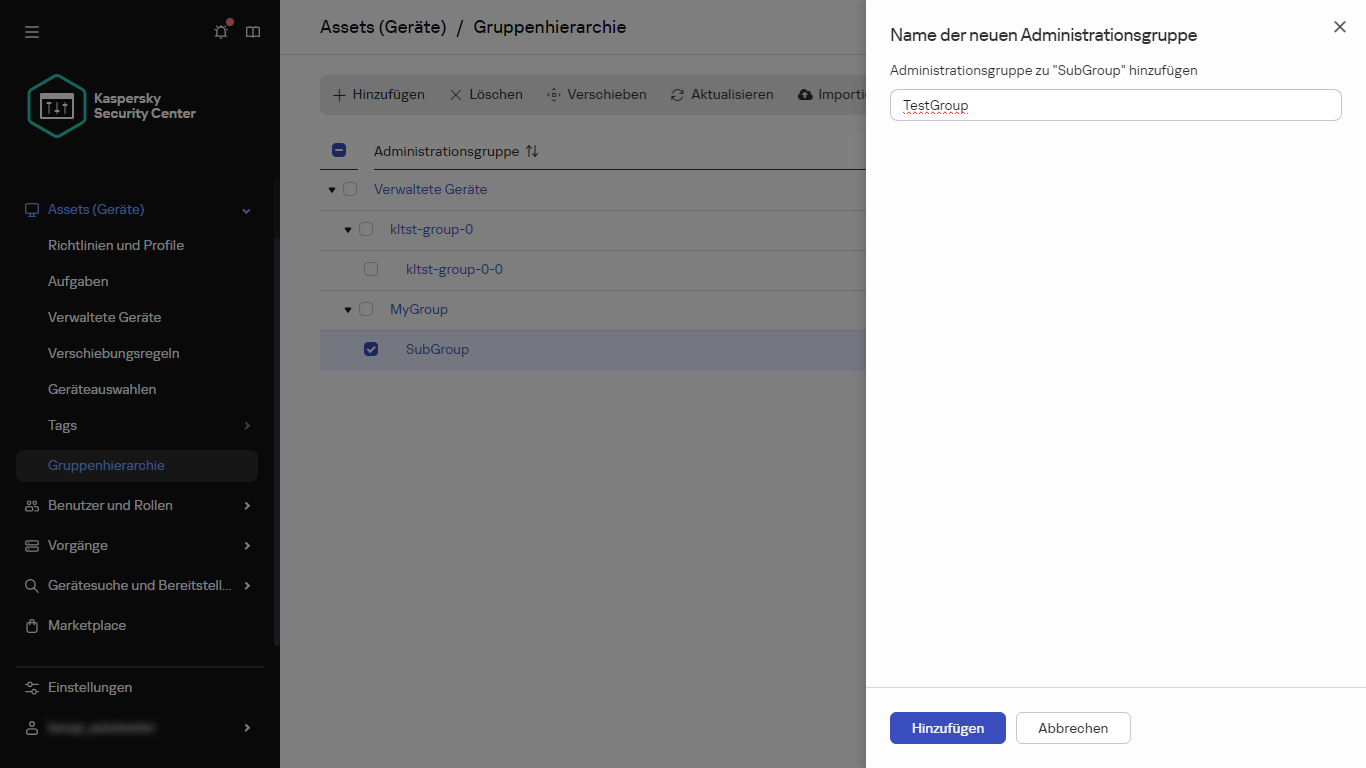Open the hamburger menu
The image size is (1366, 768).
pyautogui.click(x=31, y=31)
